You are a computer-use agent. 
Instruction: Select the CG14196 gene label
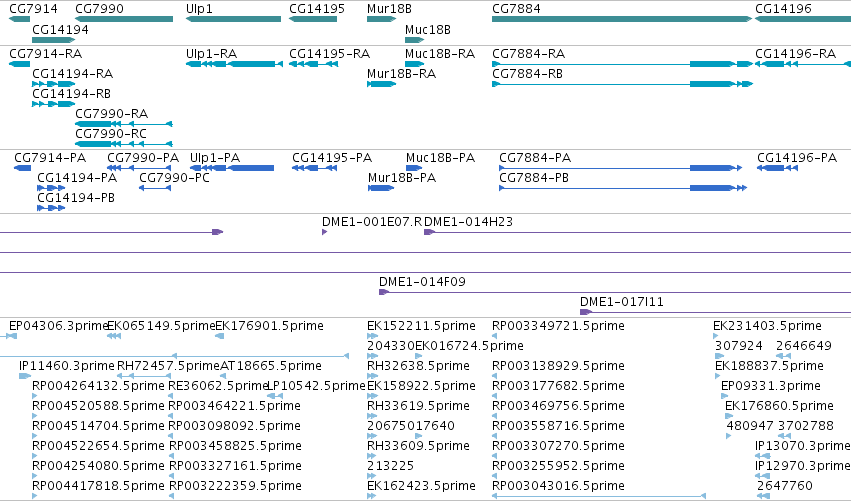pyautogui.click(x=783, y=9)
